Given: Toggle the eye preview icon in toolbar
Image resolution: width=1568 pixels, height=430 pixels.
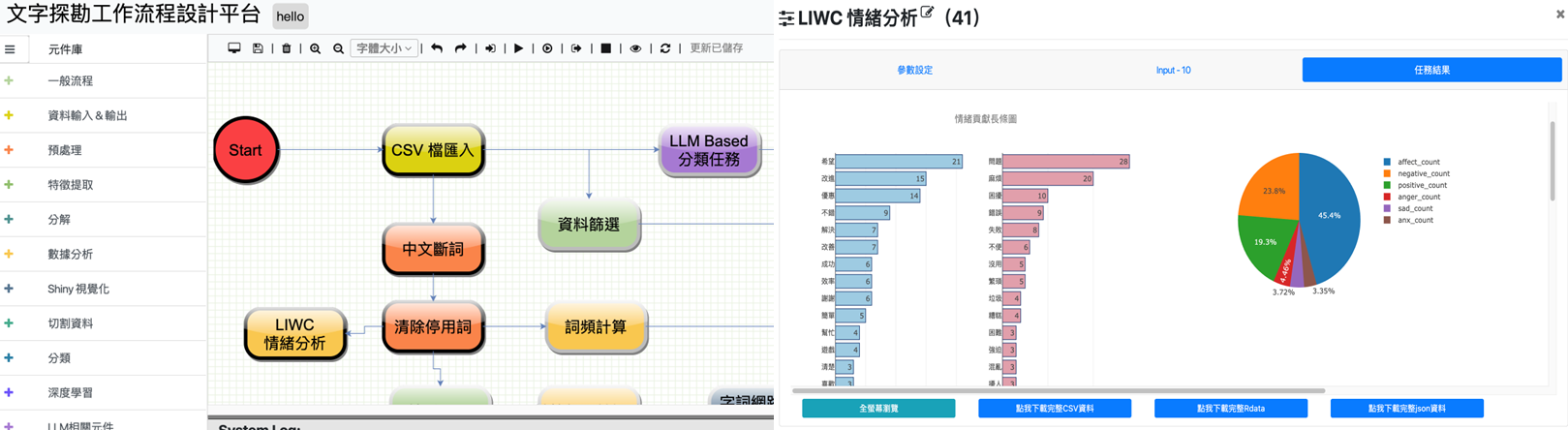Looking at the screenshot, I should (635, 48).
